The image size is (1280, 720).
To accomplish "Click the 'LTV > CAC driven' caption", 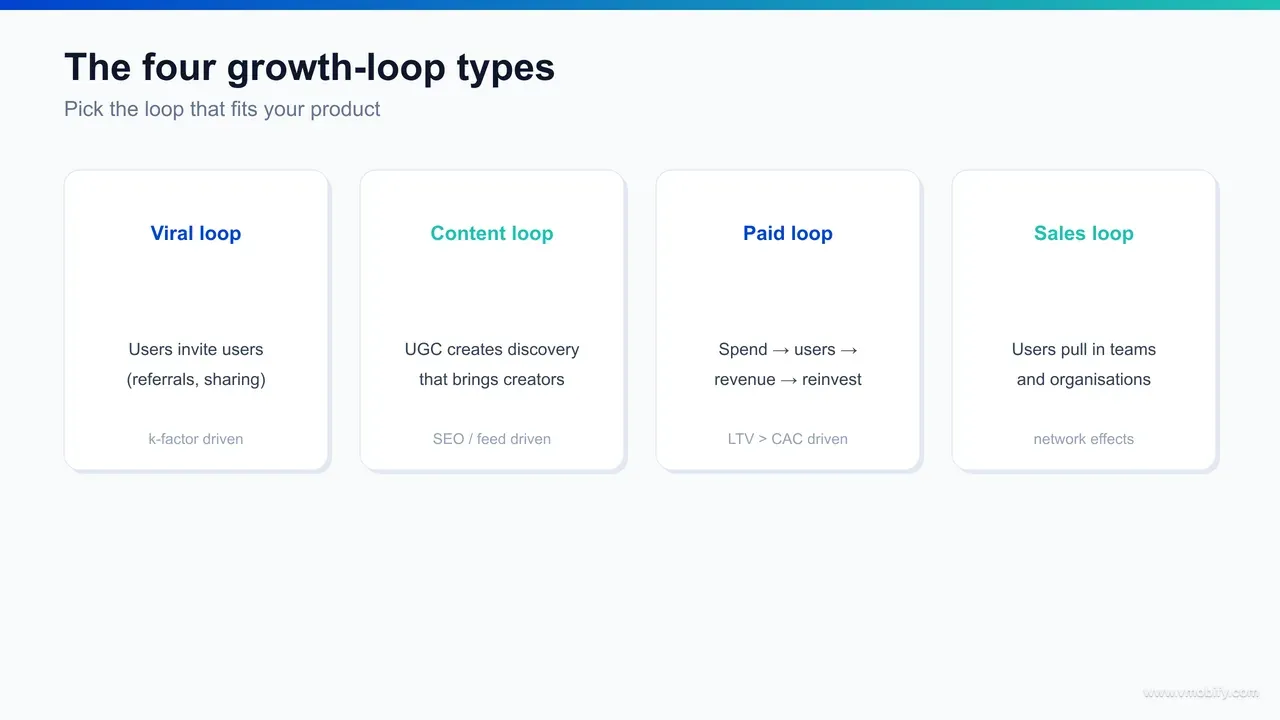I will coord(788,439).
